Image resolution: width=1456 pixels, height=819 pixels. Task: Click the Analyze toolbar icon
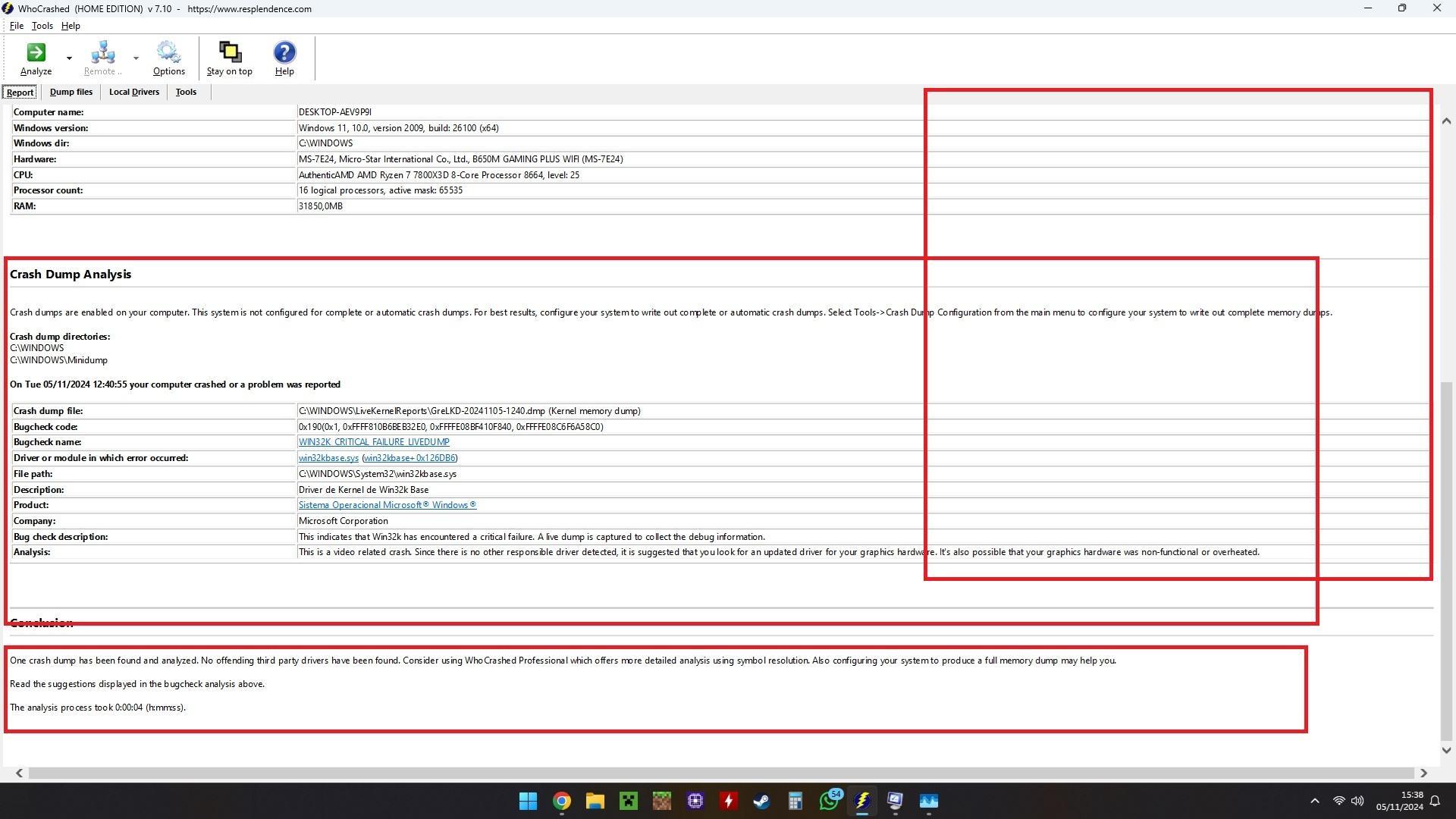[x=36, y=58]
